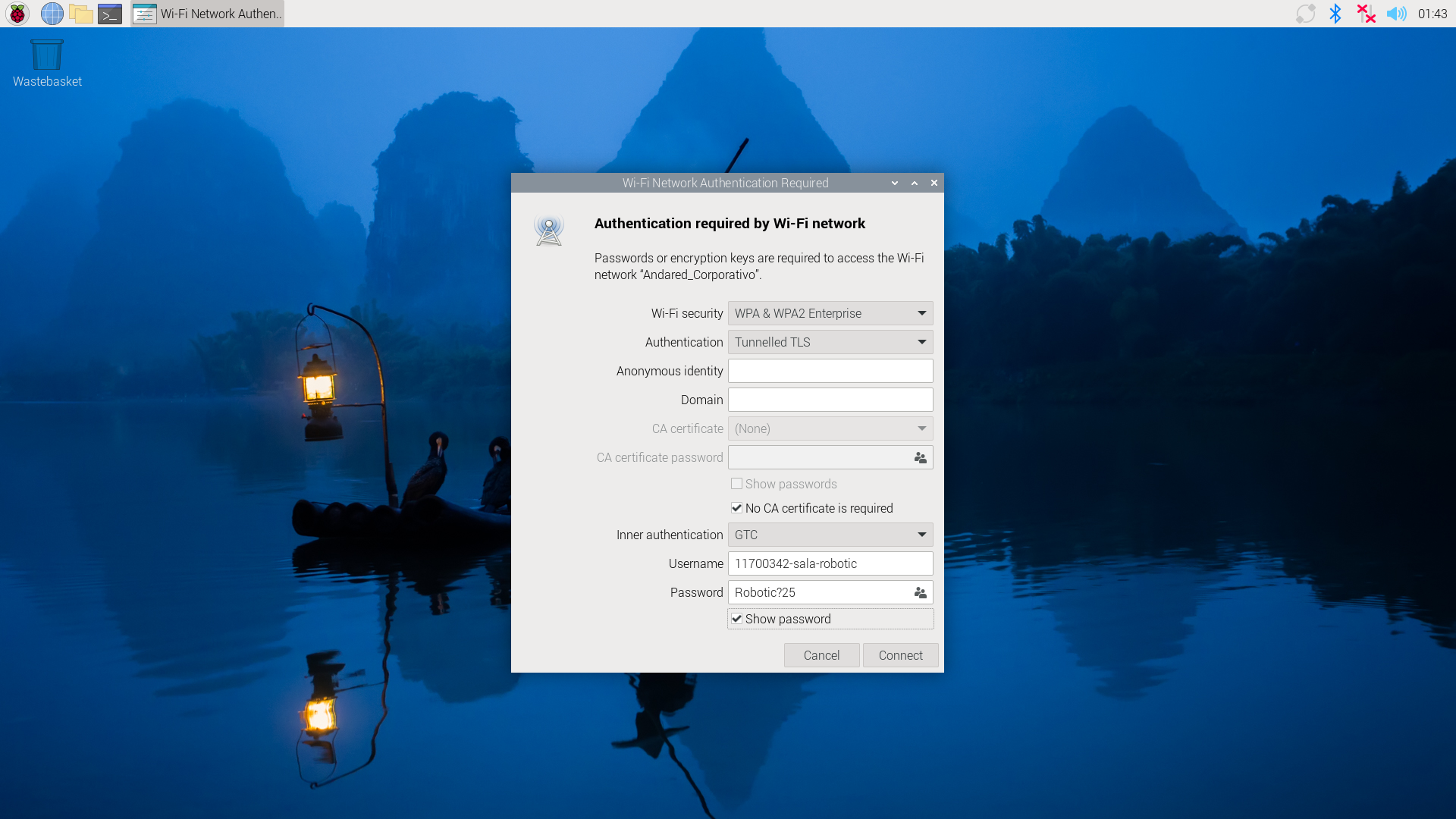The width and height of the screenshot is (1456, 819).
Task: Click the clock in the panel
Action: pos(1432,14)
